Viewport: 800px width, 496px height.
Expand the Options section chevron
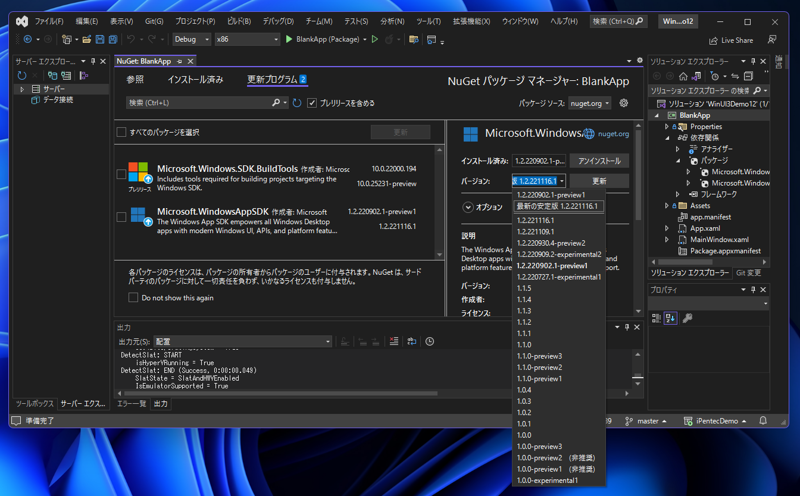(x=468, y=207)
